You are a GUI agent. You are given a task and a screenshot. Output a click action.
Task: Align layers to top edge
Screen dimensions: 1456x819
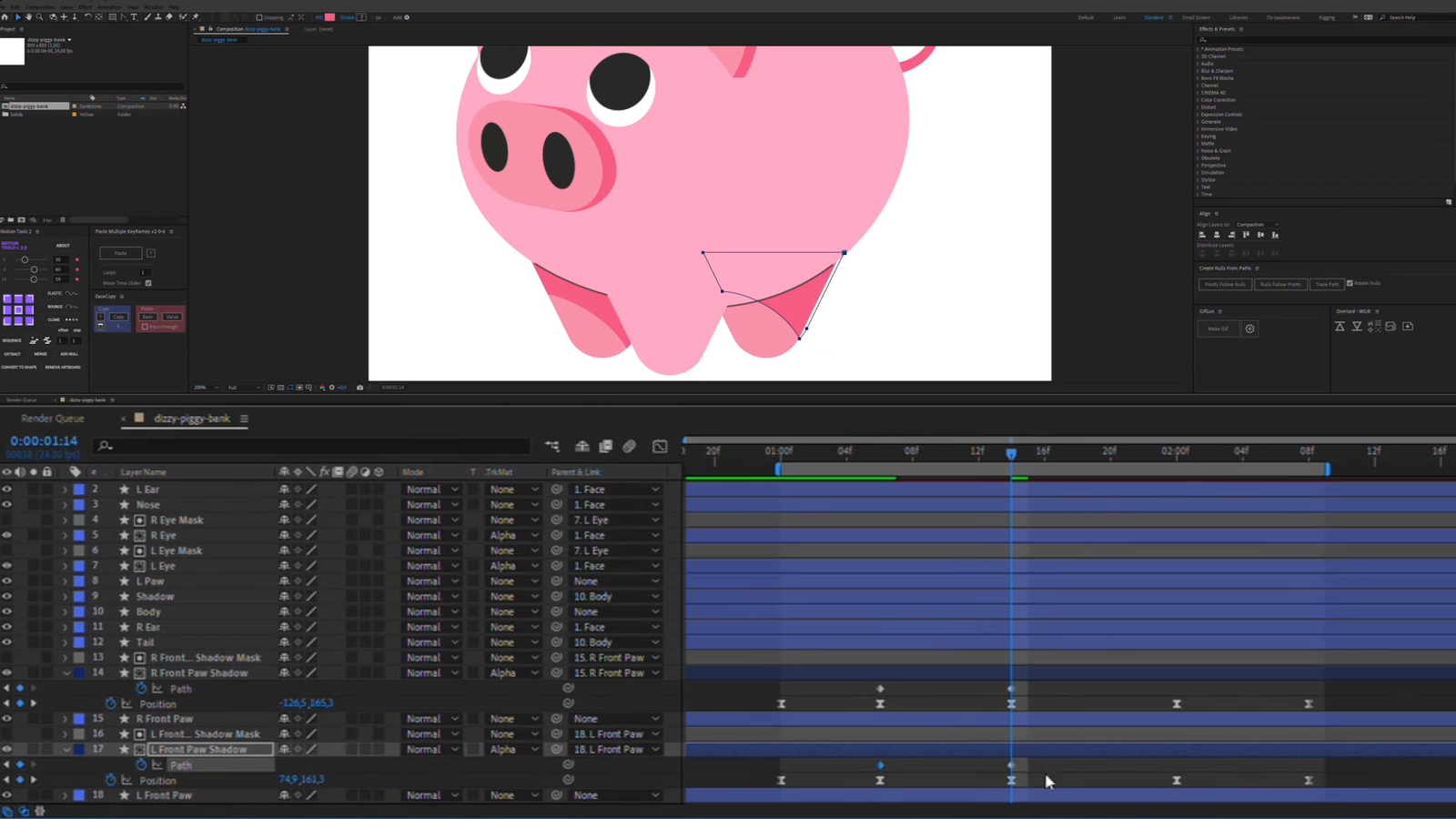(x=1246, y=235)
